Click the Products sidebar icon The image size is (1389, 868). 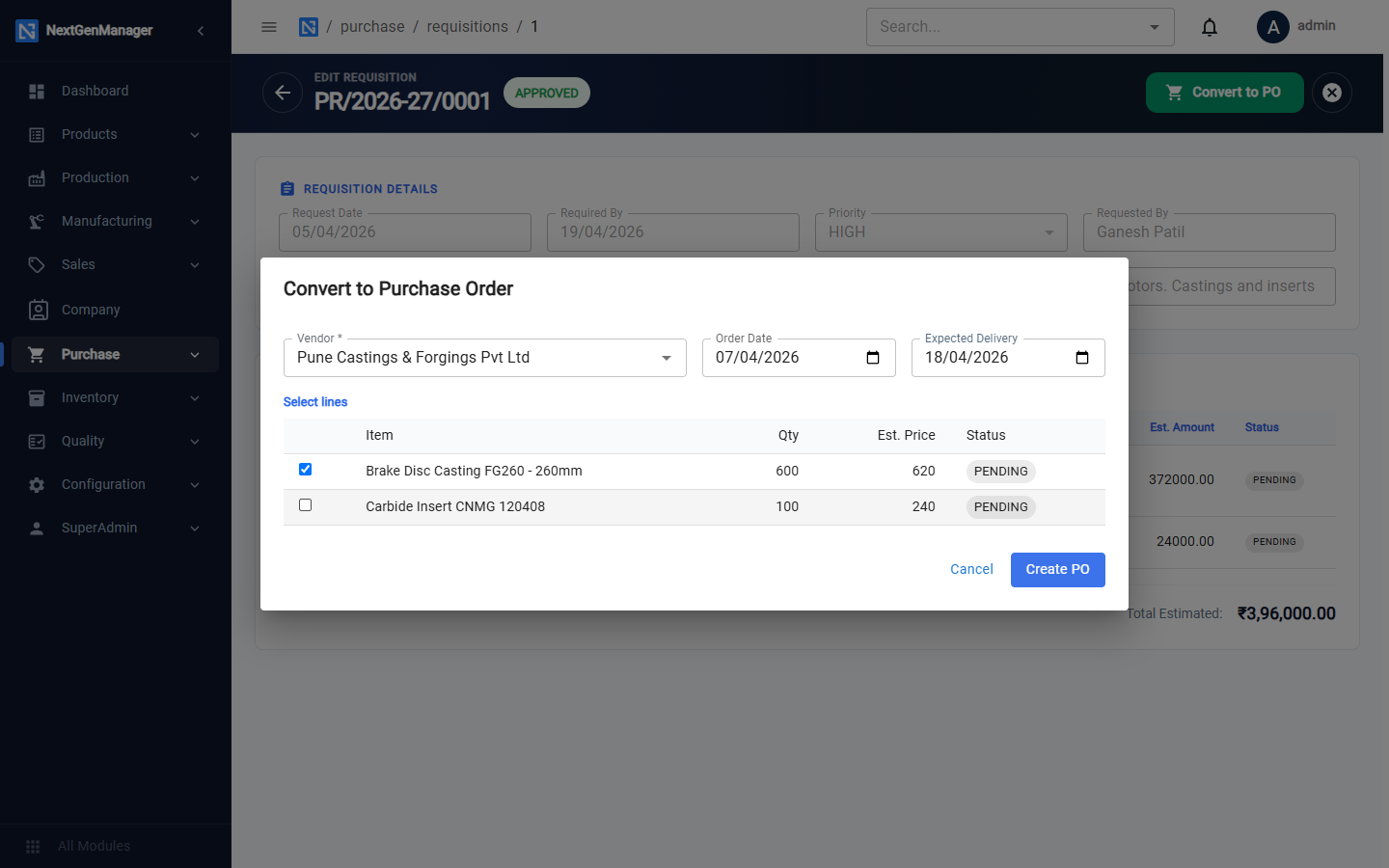tap(37, 134)
